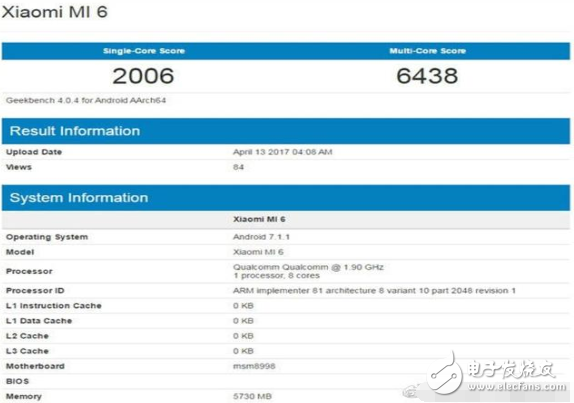The width and height of the screenshot is (574, 403).
Task: Click the msm8998 motherboard value
Action: [254, 366]
